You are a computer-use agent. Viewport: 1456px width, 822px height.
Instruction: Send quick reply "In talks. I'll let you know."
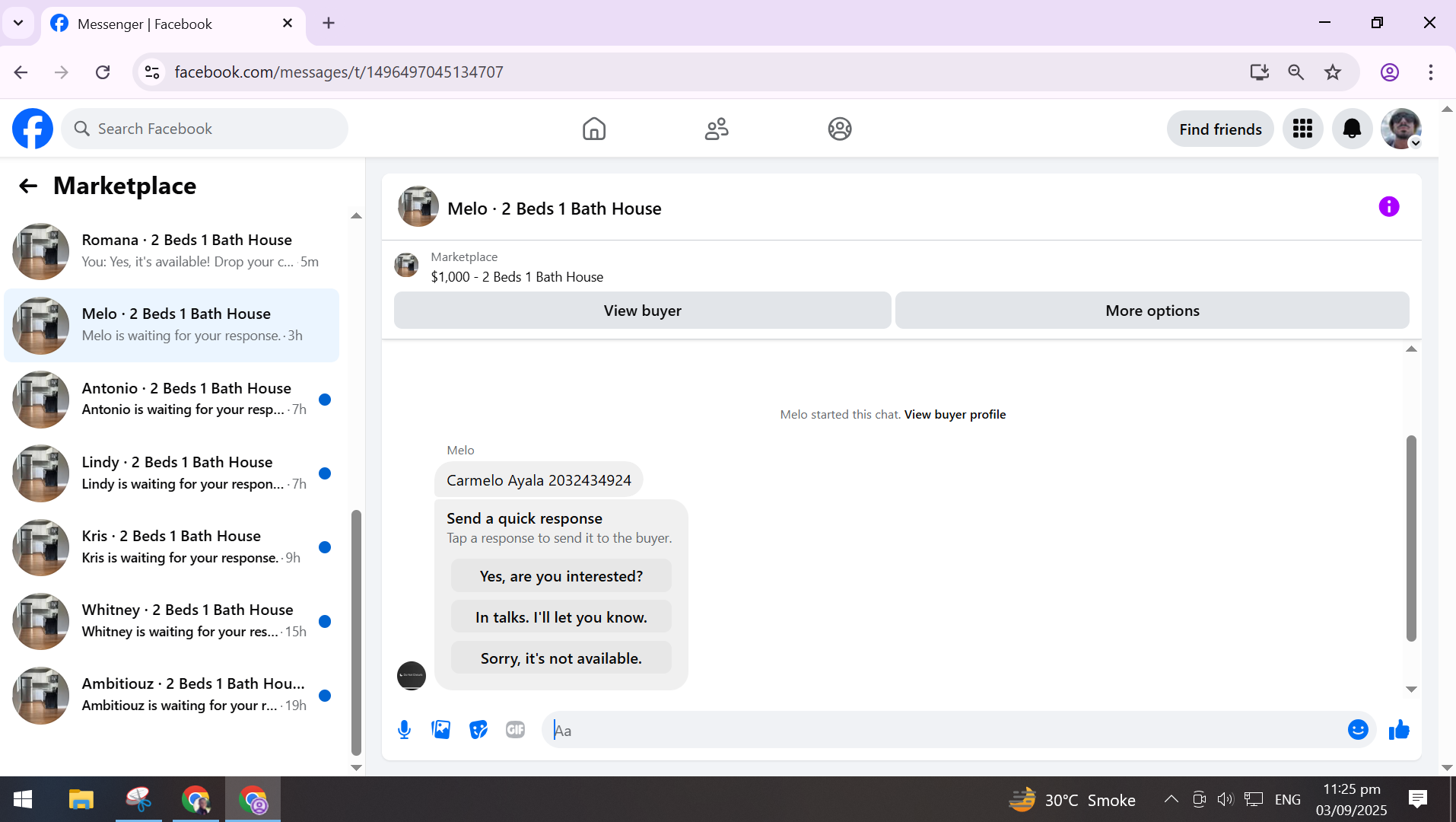click(x=561, y=617)
